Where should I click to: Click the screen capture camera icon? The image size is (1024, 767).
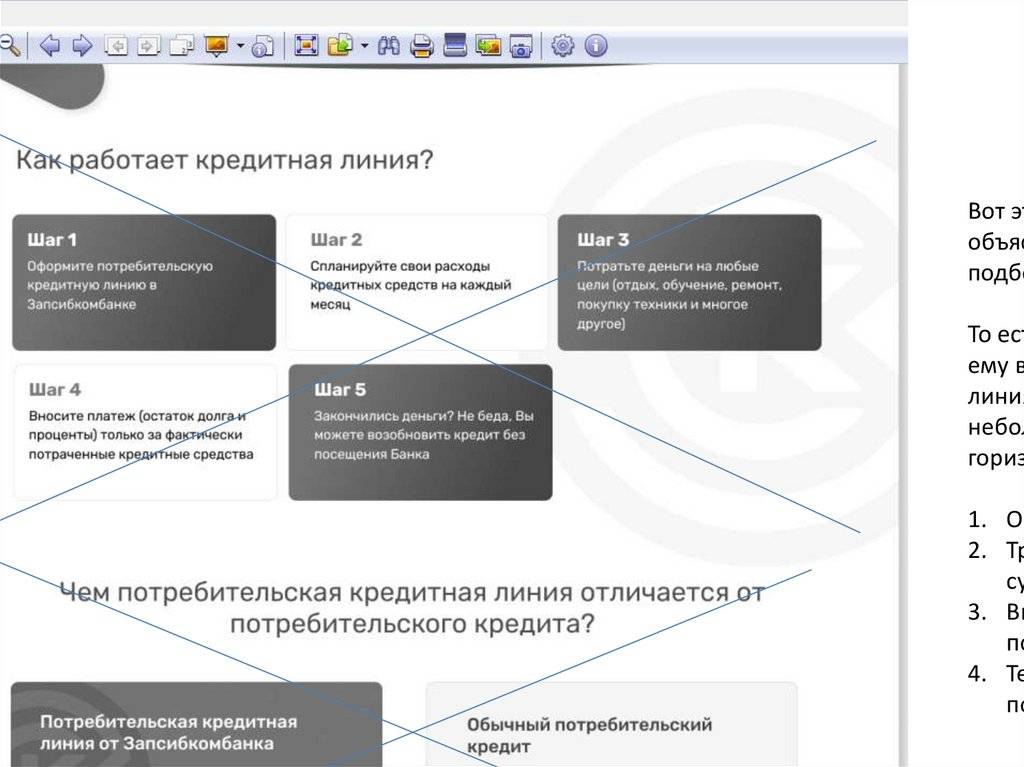tap(520, 46)
